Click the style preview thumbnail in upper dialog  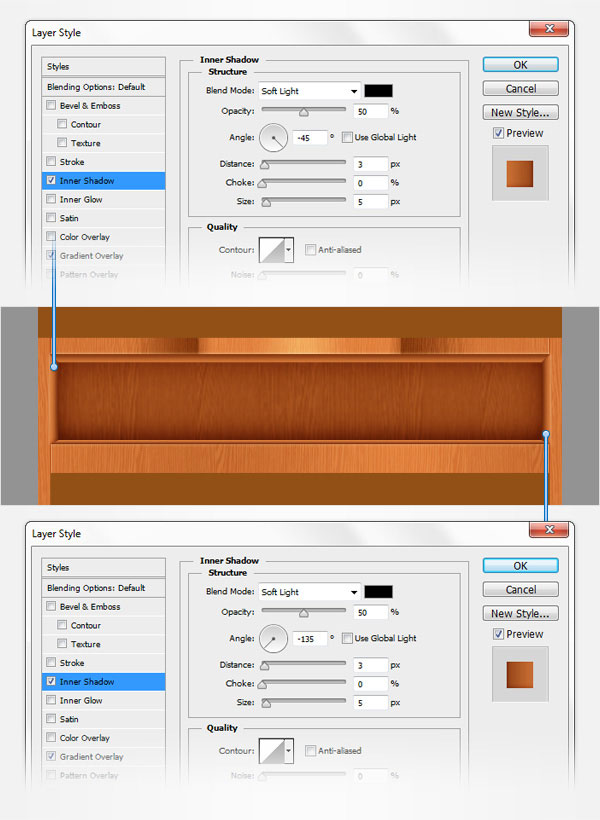520,173
